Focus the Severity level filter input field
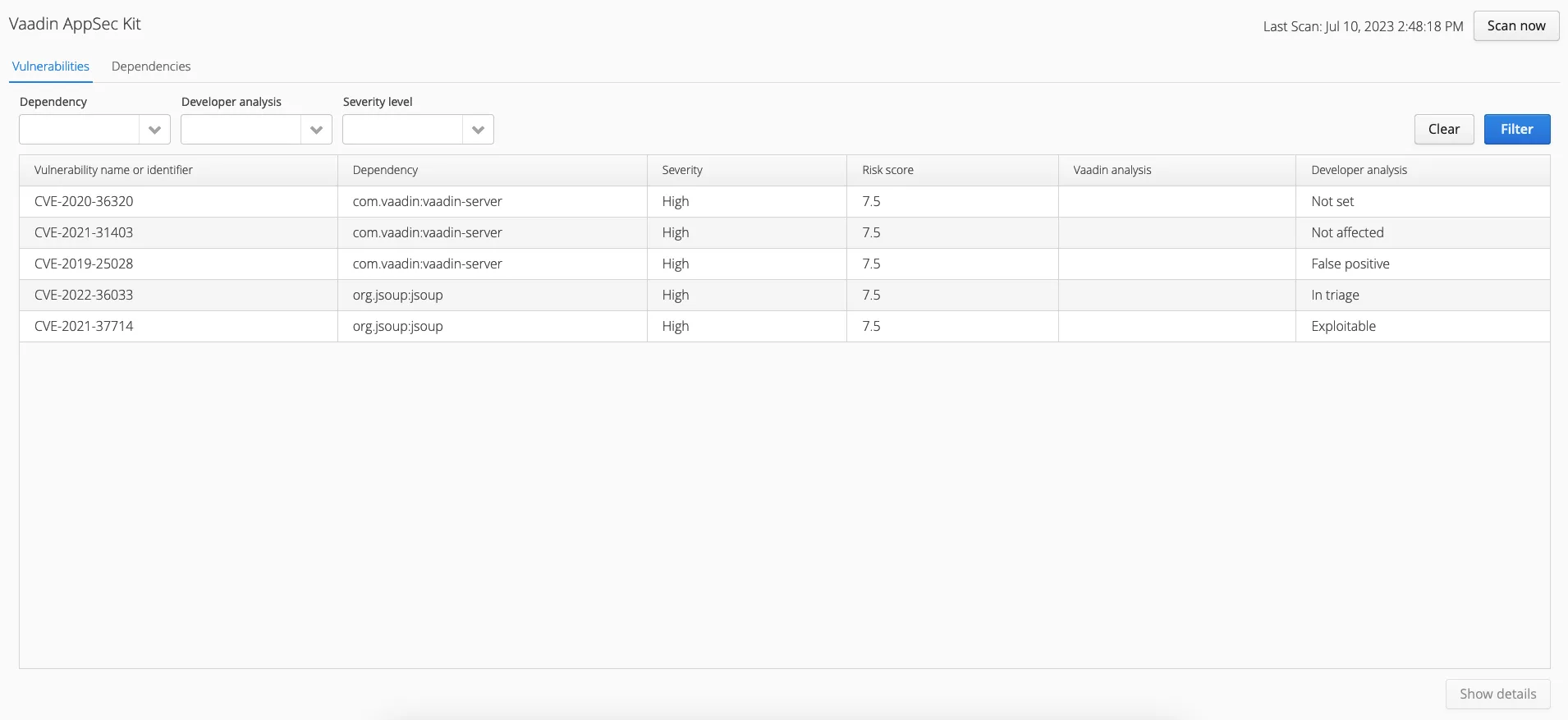Image resolution: width=1568 pixels, height=720 pixels. point(403,130)
